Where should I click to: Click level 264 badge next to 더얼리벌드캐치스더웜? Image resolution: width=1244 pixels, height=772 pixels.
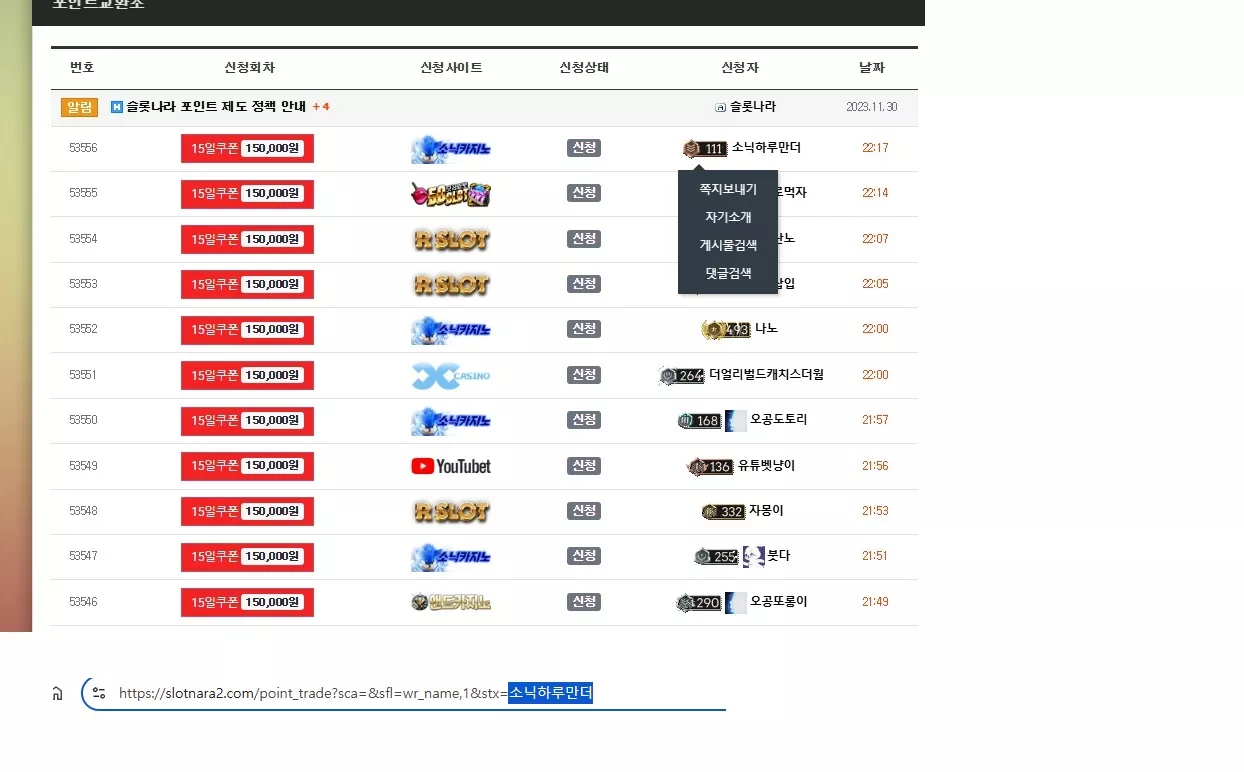pos(682,375)
